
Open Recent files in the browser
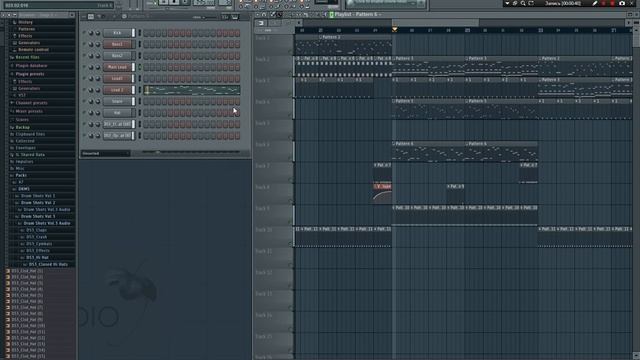click(x=27, y=58)
